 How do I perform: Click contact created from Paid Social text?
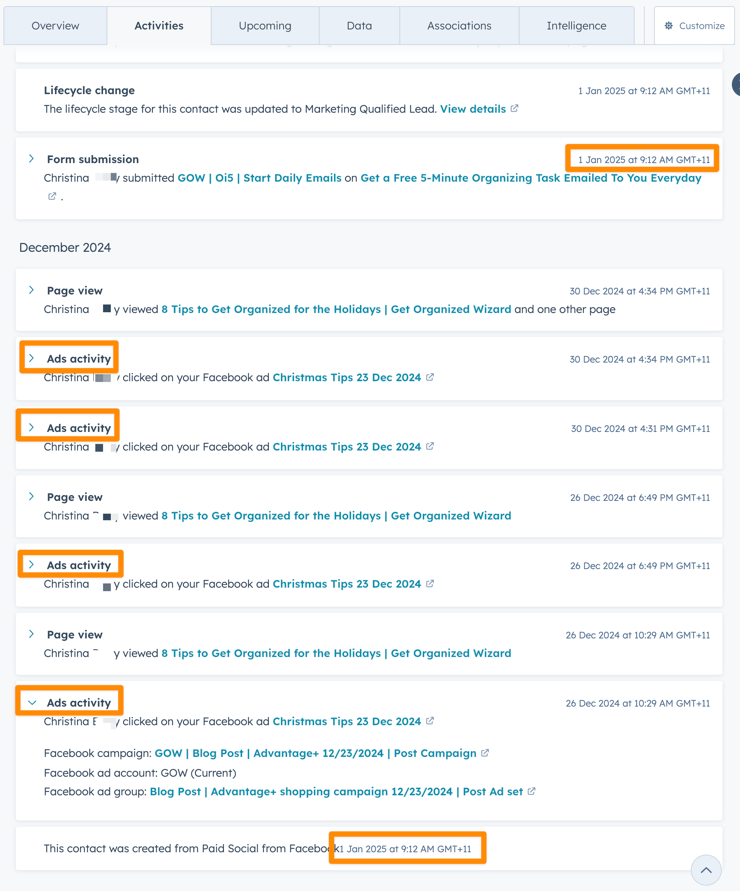coord(191,848)
